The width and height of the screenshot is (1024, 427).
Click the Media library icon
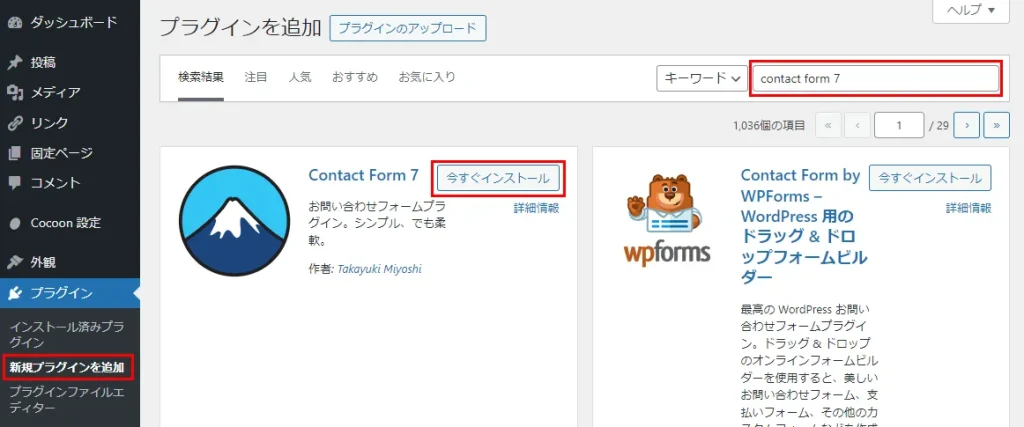click(x=14, y=93)
